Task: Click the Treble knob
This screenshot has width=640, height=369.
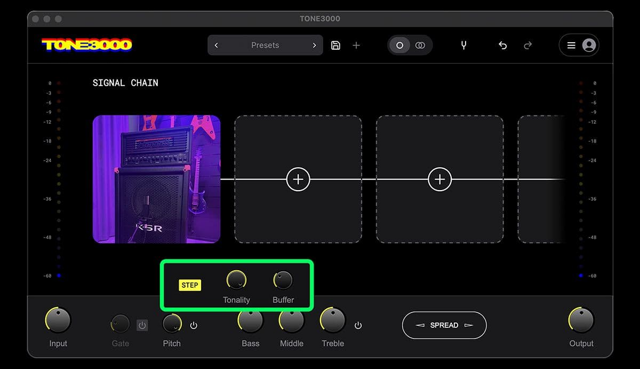Action: (333, 320)
